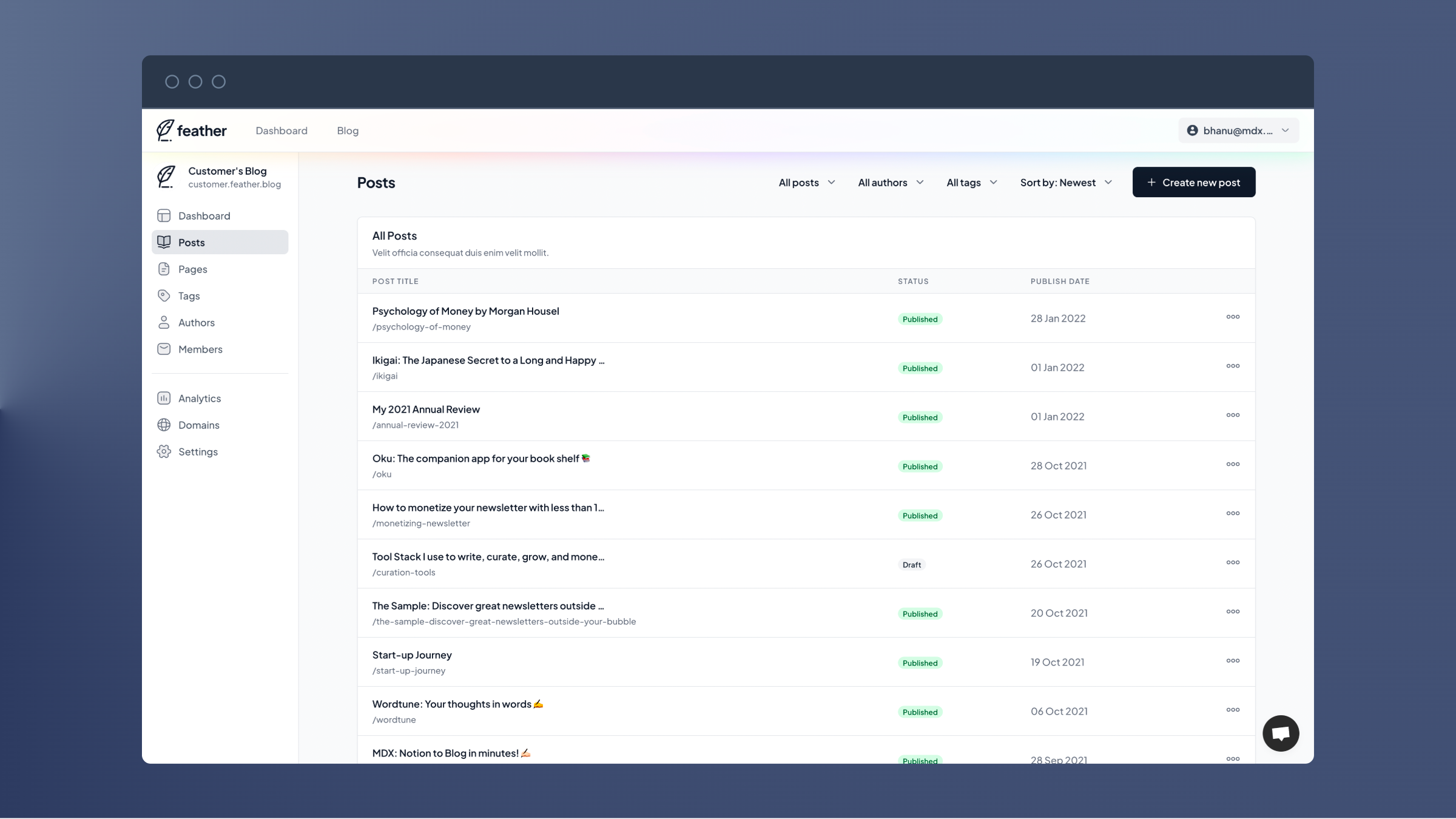Screen dimensions: 1456x819
Task: Open the Ikigai post title link
Action: click(488, 360)
